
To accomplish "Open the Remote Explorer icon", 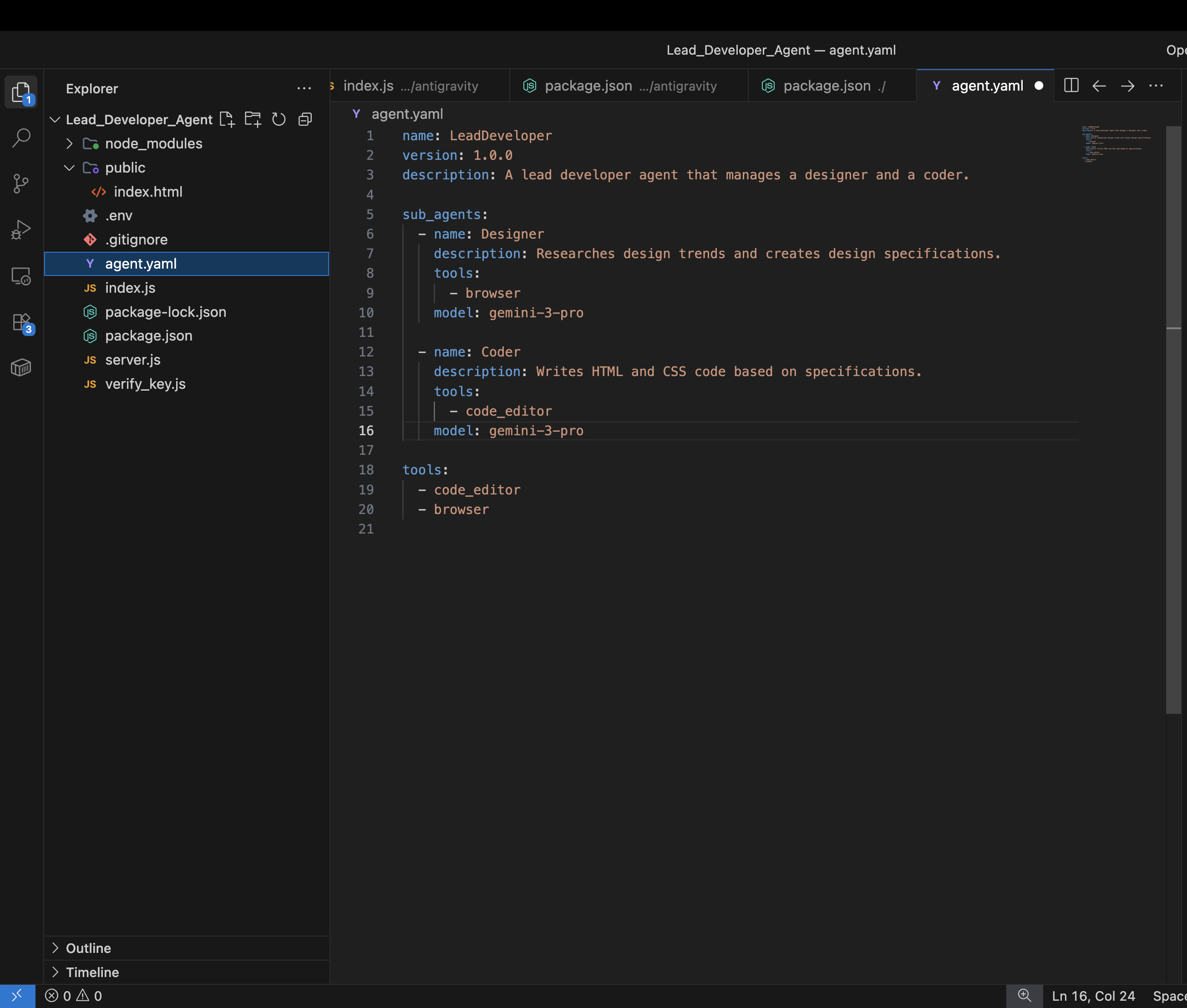I will [21, 276].
